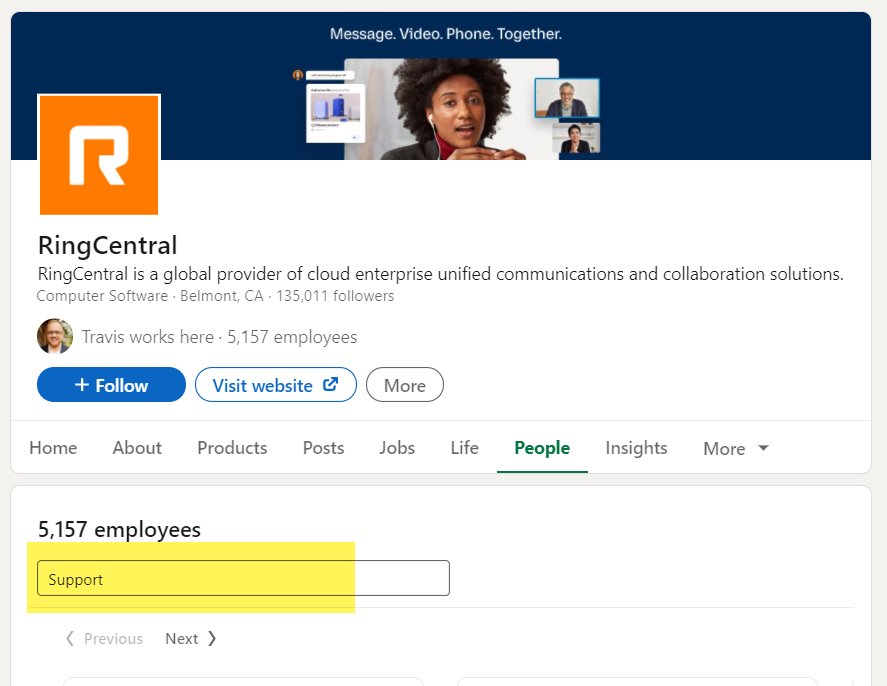The width and height of the screenshot is (887, 686).
Task: Click the Visit website button
Action: point(275,385)
